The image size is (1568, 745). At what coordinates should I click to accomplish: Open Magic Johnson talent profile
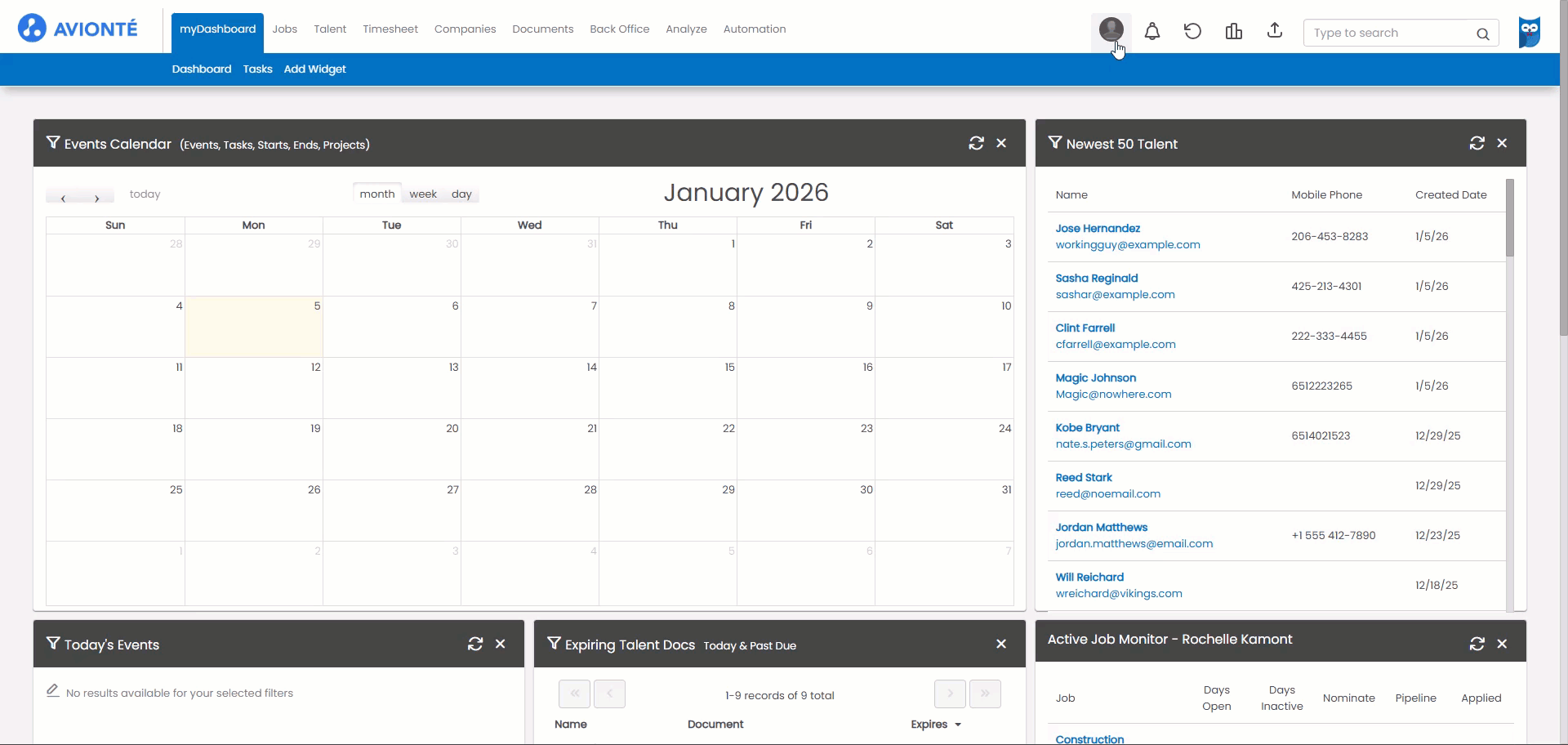[x=1095, y=378]
